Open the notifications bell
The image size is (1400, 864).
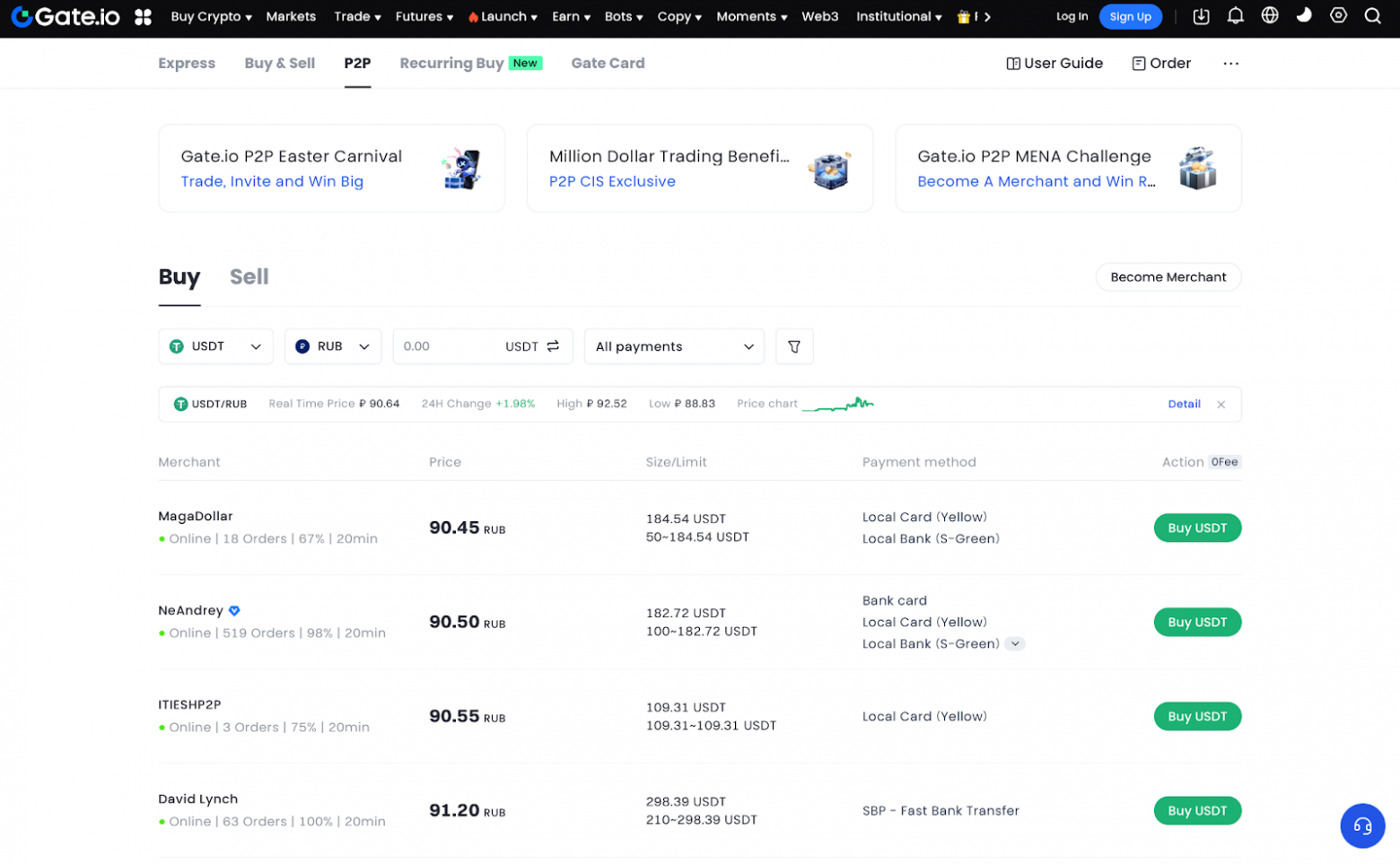point(1235,16)
